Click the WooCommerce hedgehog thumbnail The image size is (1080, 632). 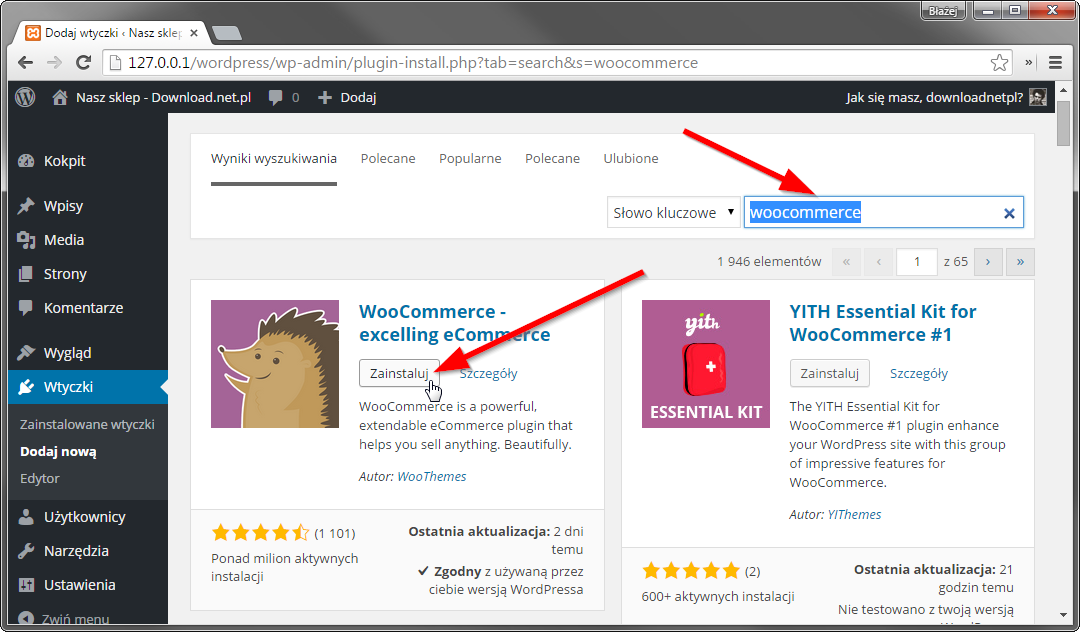(x=275, y=364)
